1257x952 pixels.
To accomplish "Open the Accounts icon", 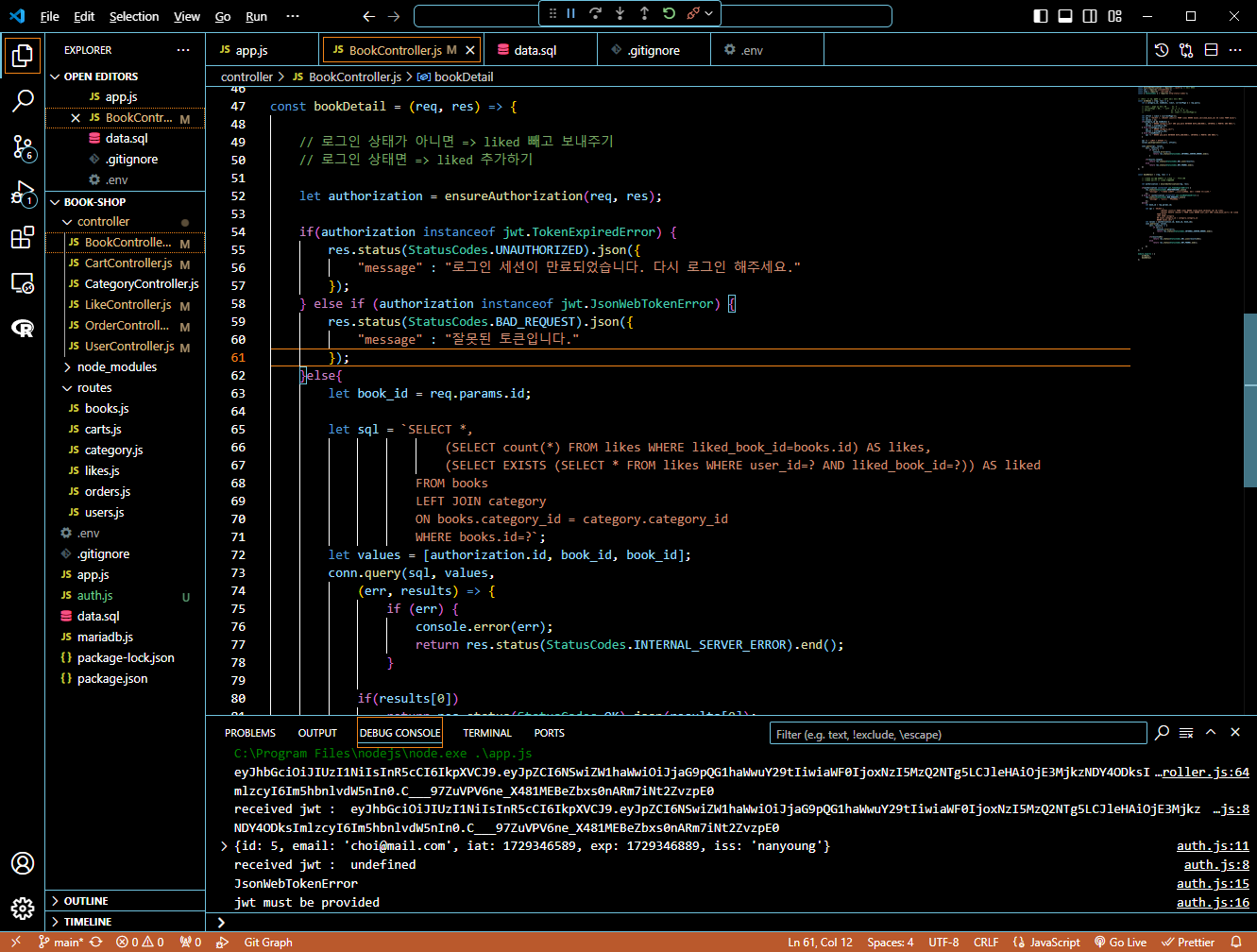I will (x=22, y=863).
